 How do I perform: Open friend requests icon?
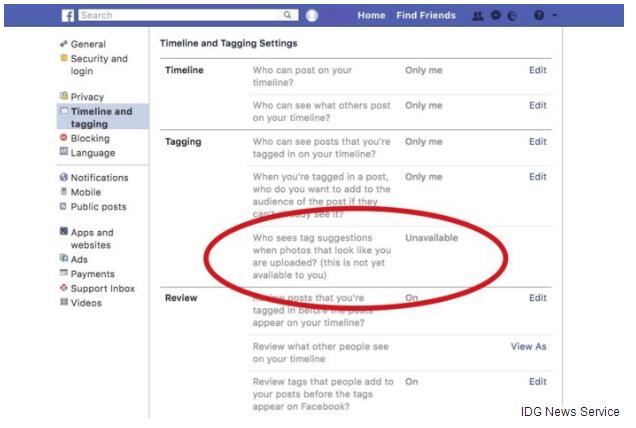click(x=478, y=16)
